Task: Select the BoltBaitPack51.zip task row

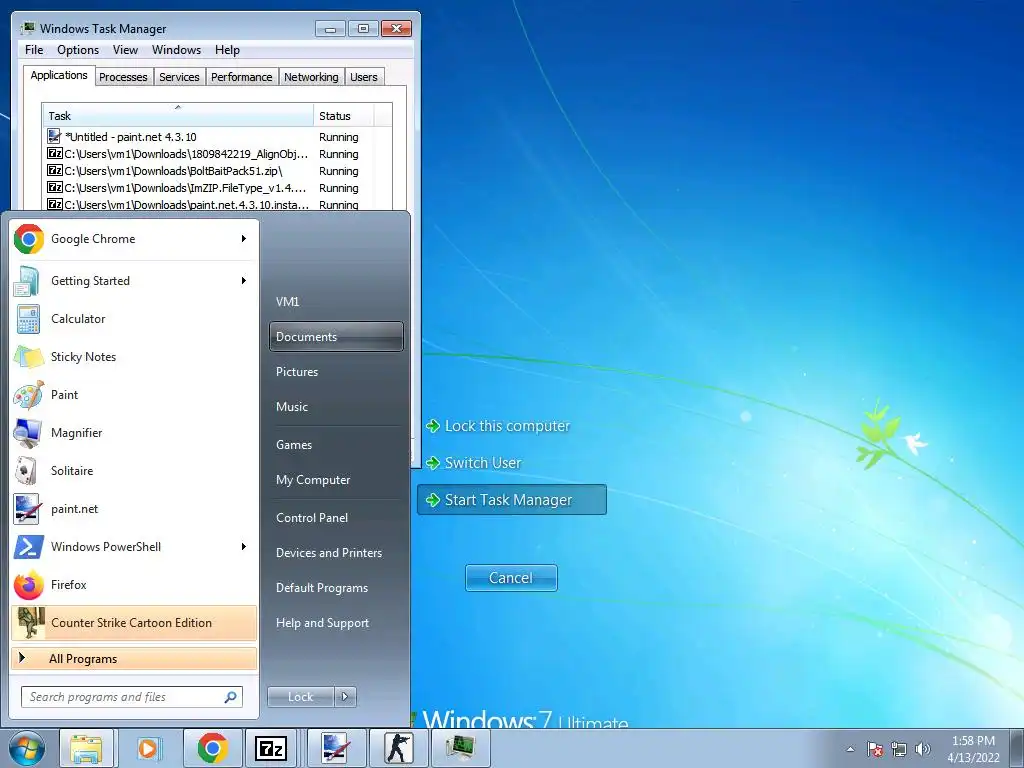Action: [217, 171]
